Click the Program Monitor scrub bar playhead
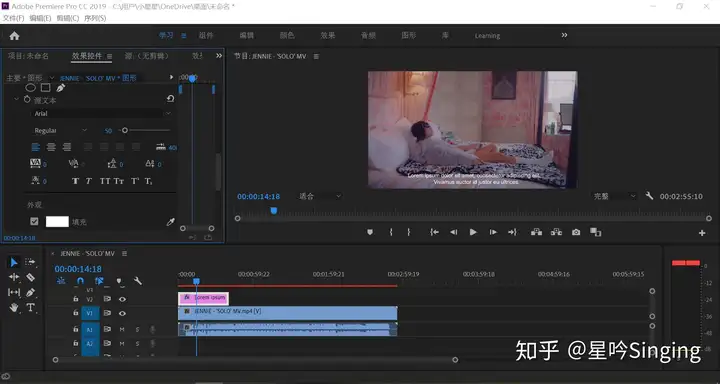720x384 pixels. (x=274, y=210)
